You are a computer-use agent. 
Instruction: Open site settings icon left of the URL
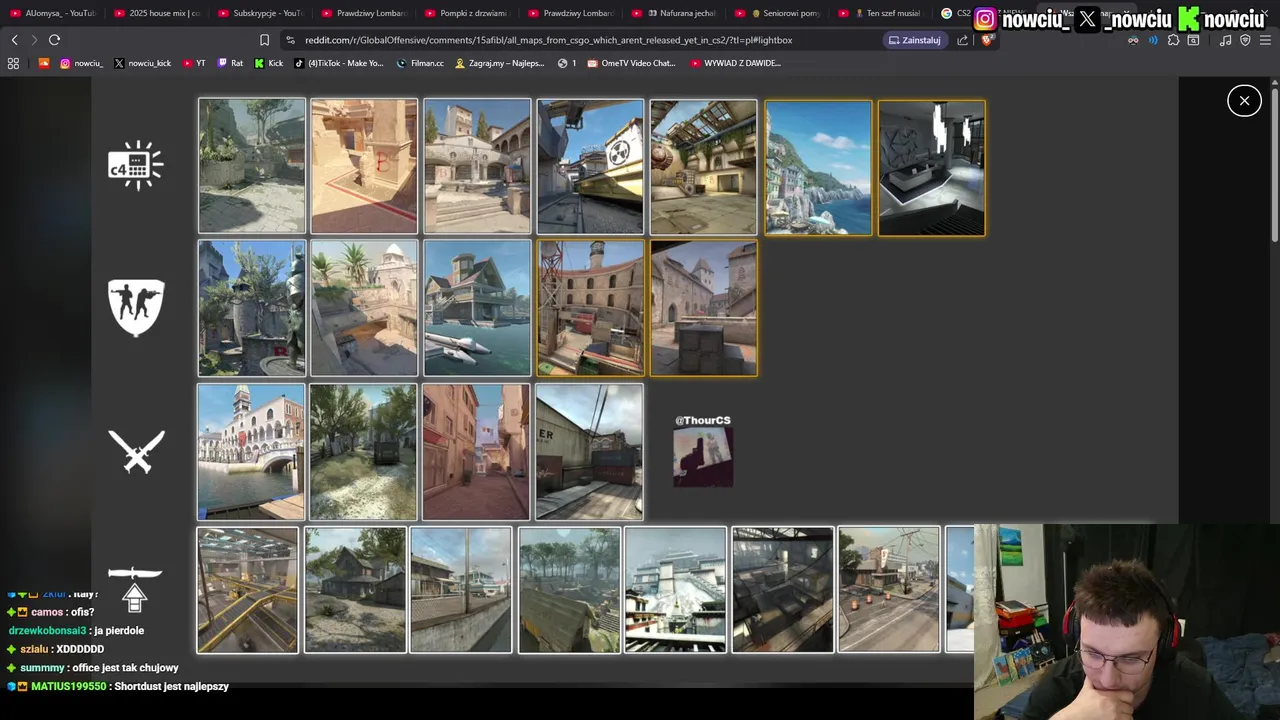click(x=290, y=40)
